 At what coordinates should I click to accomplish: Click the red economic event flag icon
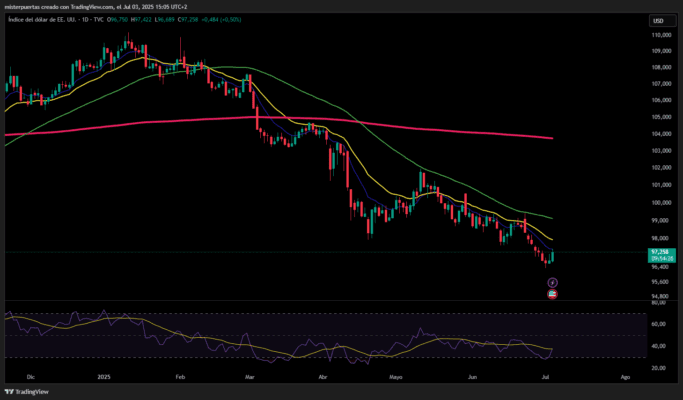click(552, 294)
